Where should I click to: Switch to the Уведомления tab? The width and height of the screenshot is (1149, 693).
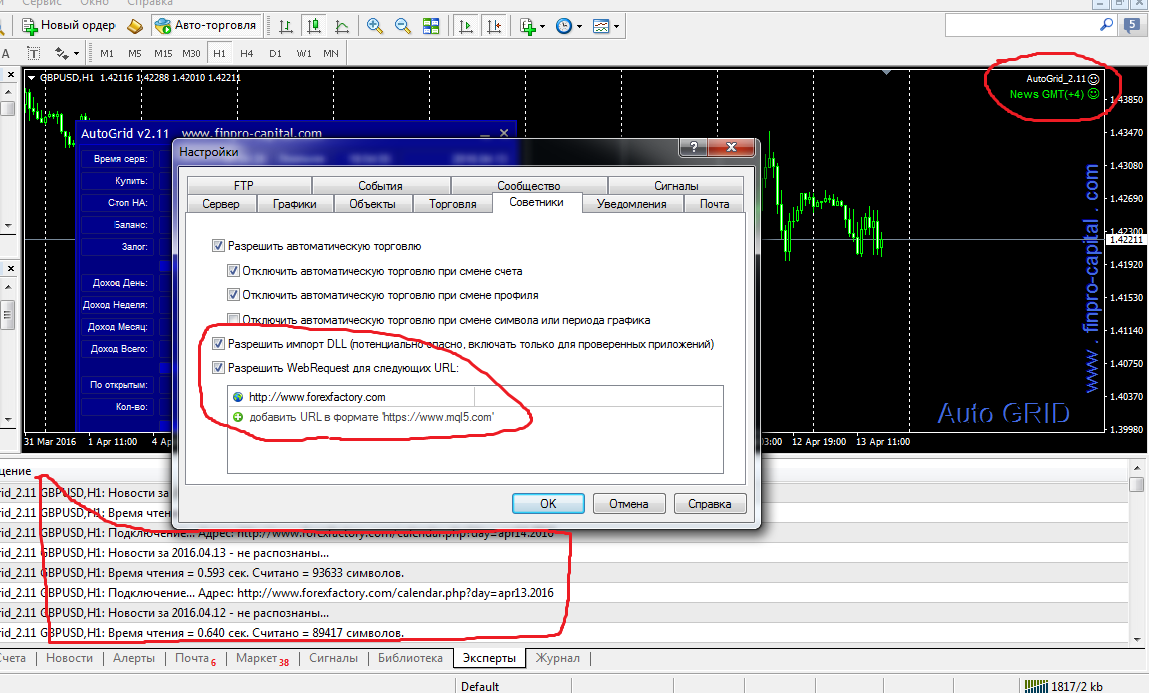[632, 204]
